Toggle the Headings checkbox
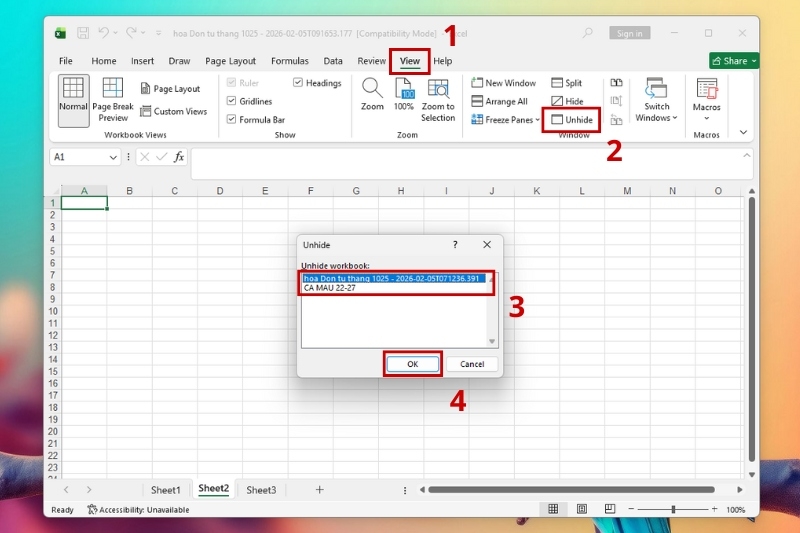Image resolution: width=800 pixels, height=533 pixels. tap(298, 83)
